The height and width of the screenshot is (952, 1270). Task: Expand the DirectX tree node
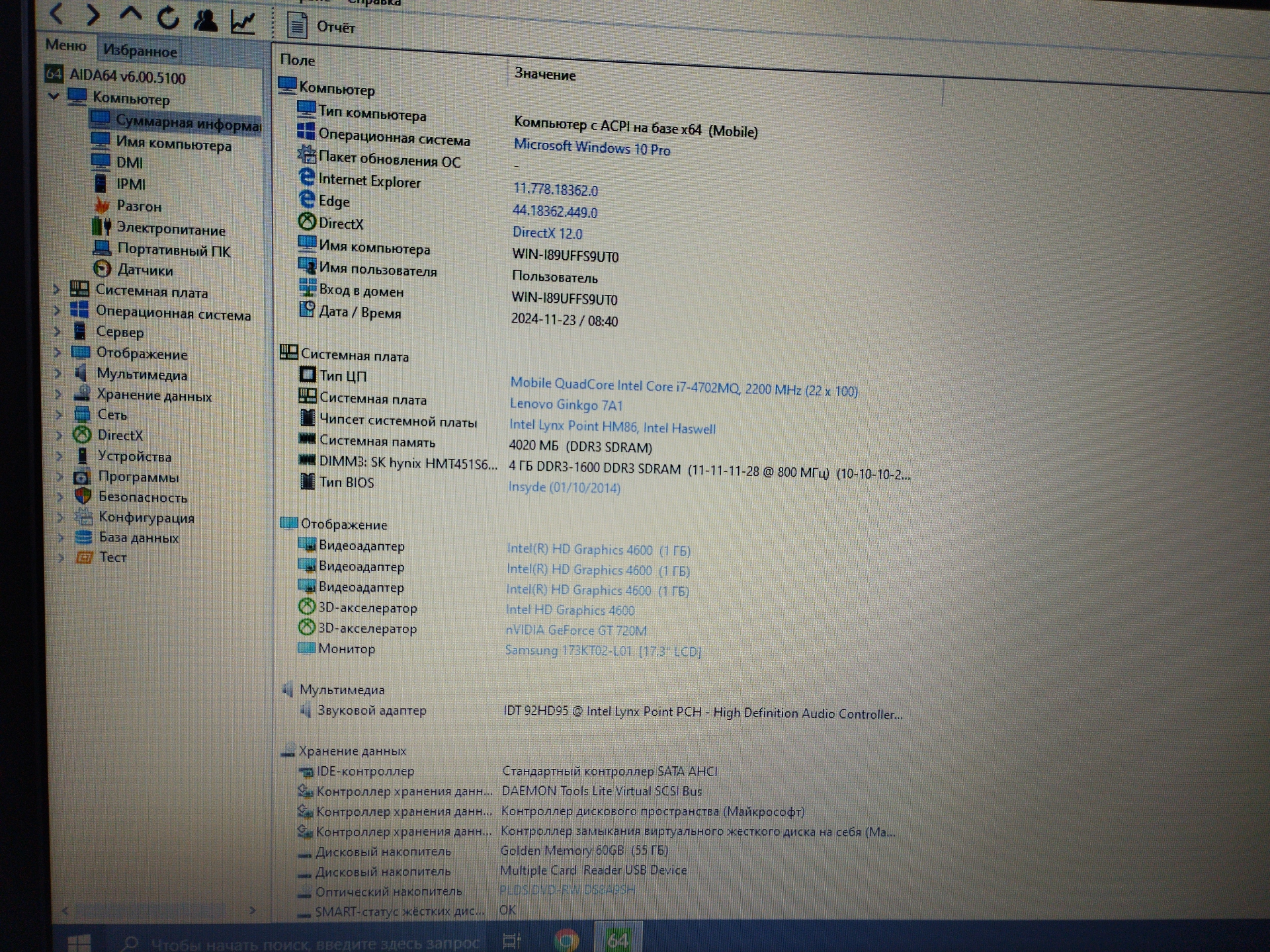(59, 435)
